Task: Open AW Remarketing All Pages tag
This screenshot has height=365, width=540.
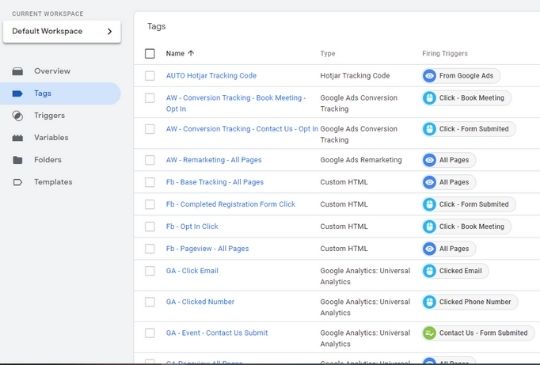Action: coord(214,160)
